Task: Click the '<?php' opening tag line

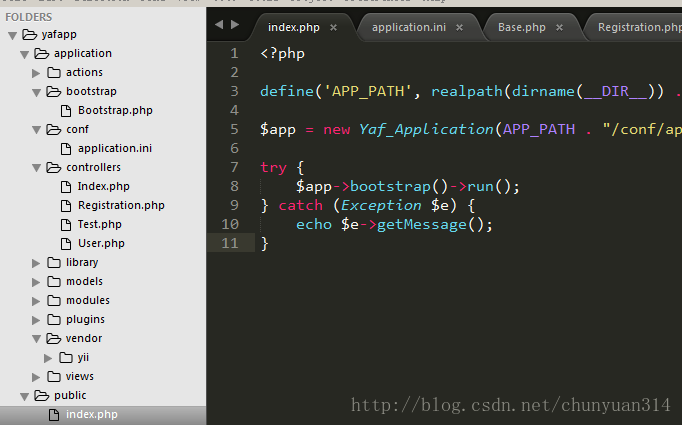Action: [282, 54]
